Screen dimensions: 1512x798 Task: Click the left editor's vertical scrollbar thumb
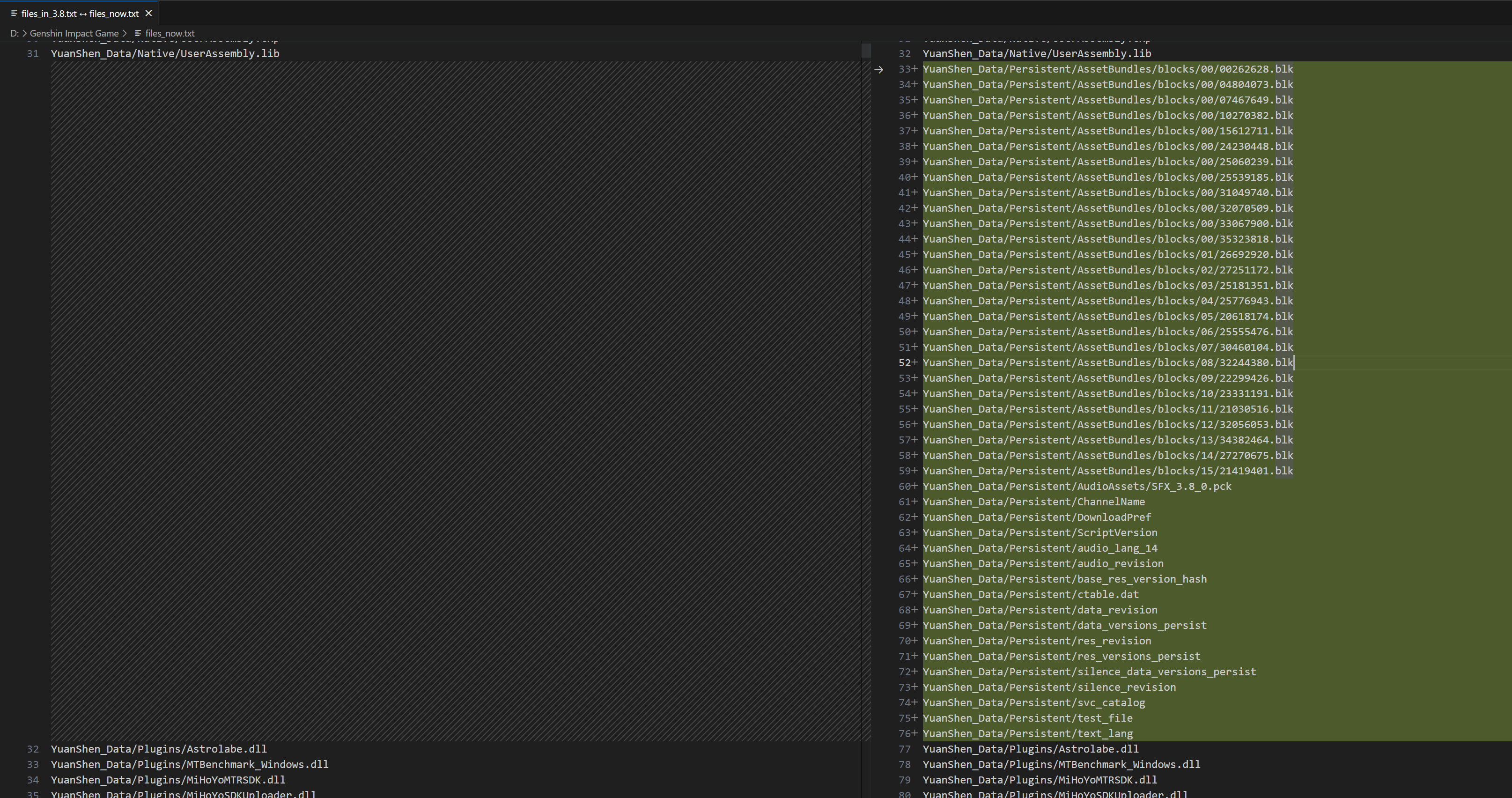click(x=866, y=51)
